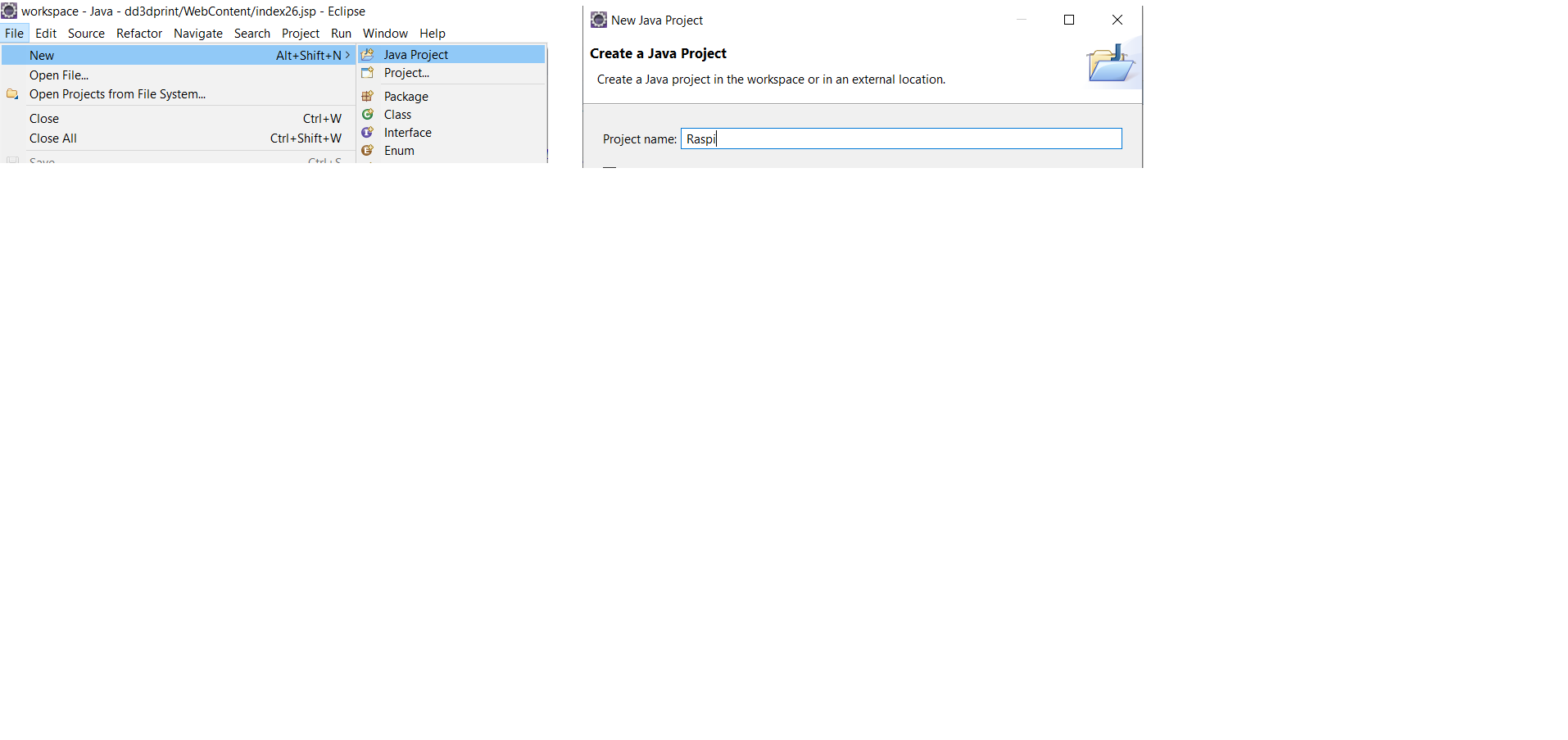Open the Refactor menu

click(139, 34)
